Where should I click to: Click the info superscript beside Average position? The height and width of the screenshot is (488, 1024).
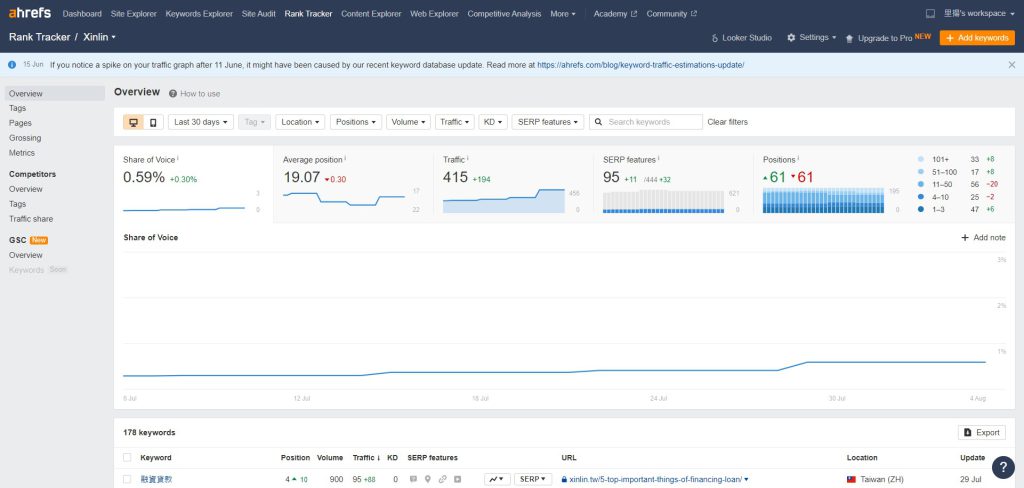tap(345, 158)
